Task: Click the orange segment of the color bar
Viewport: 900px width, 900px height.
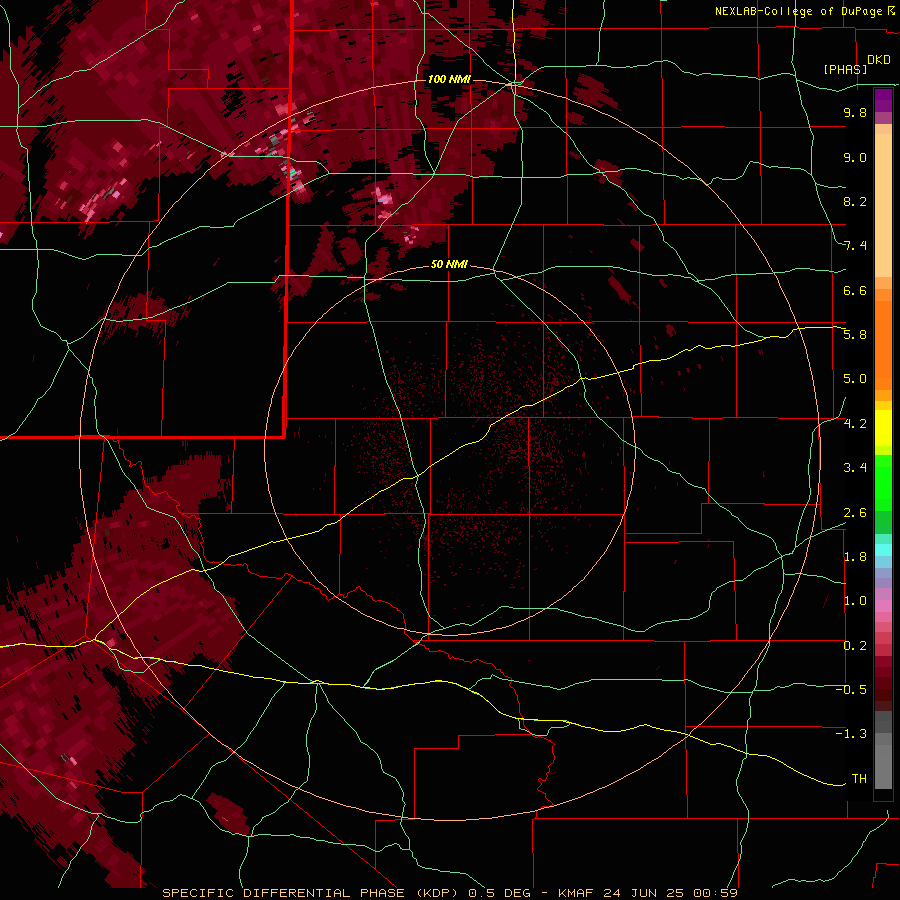Action: (x=883, y=344)
